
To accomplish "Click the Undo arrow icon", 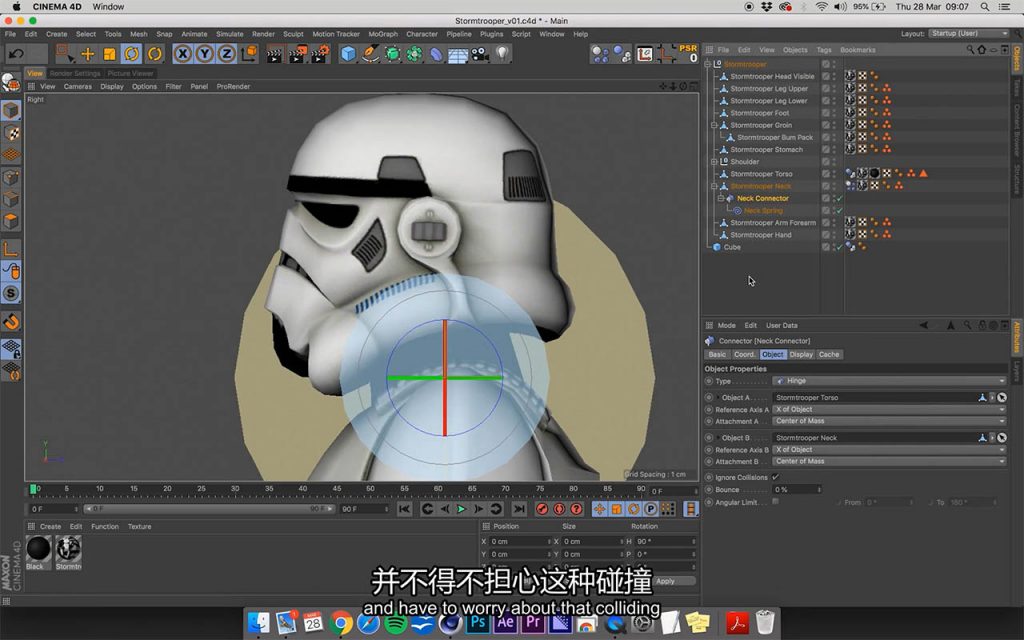I will tap(16, 54).
